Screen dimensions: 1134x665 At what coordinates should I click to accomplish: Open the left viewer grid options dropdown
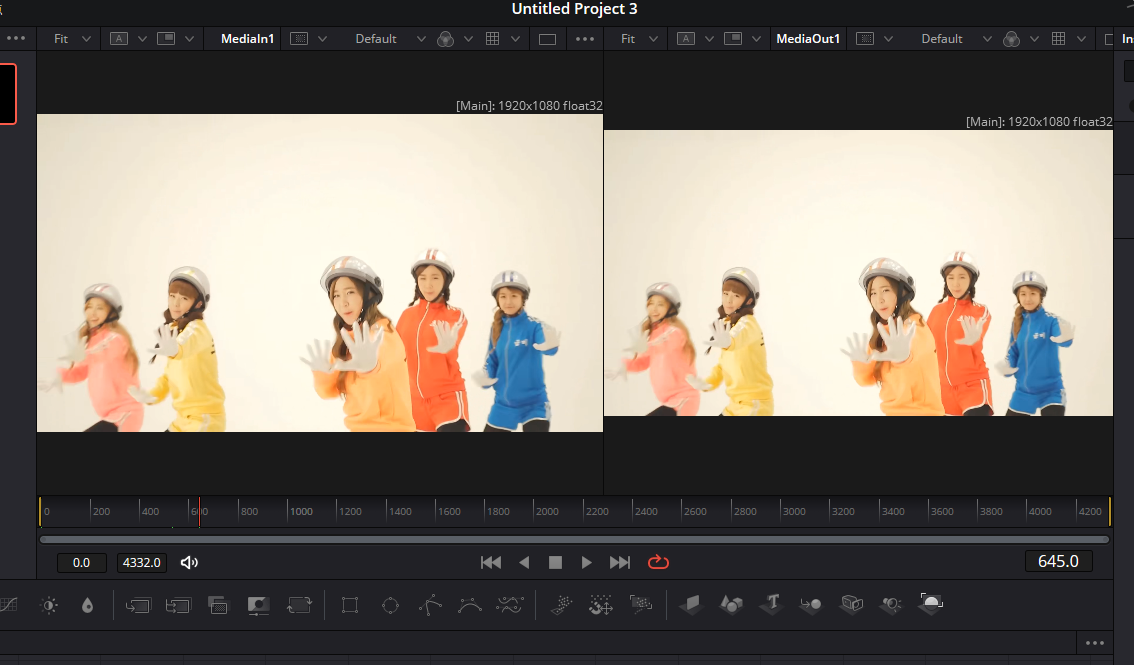point(515,39)
